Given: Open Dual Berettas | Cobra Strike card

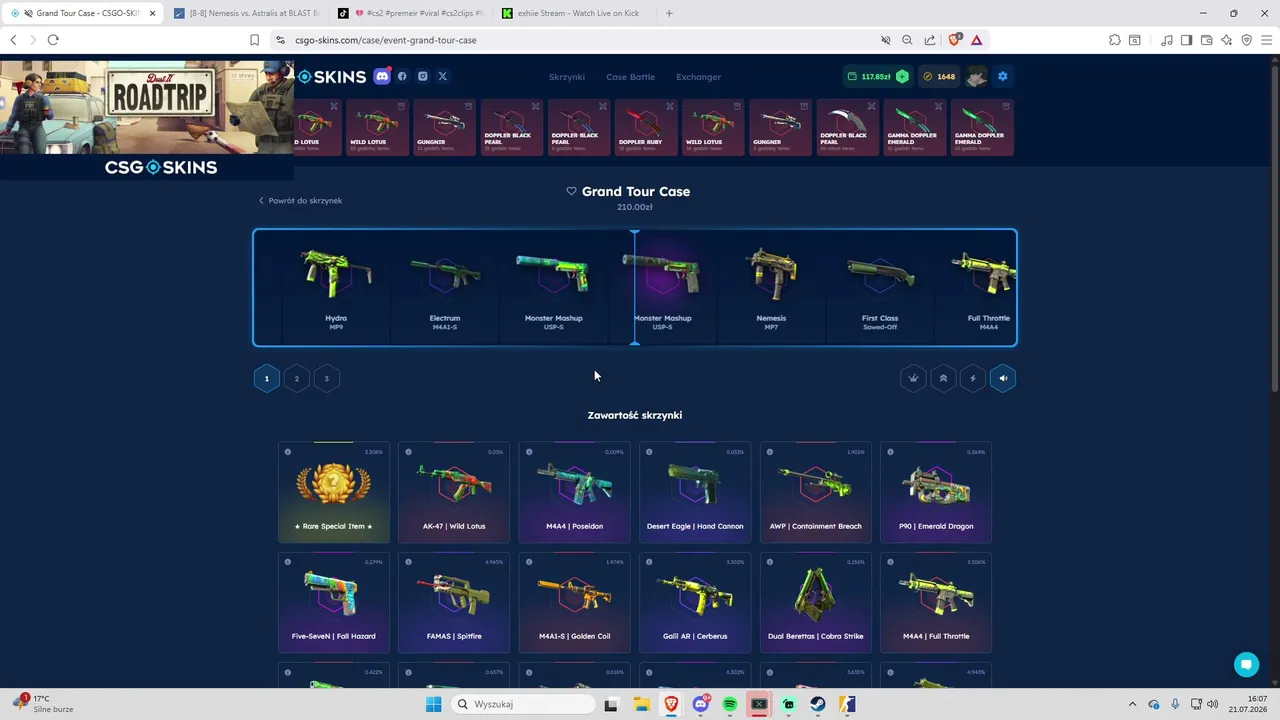Looking at the screenshot, I should click(x=815, y=602).
